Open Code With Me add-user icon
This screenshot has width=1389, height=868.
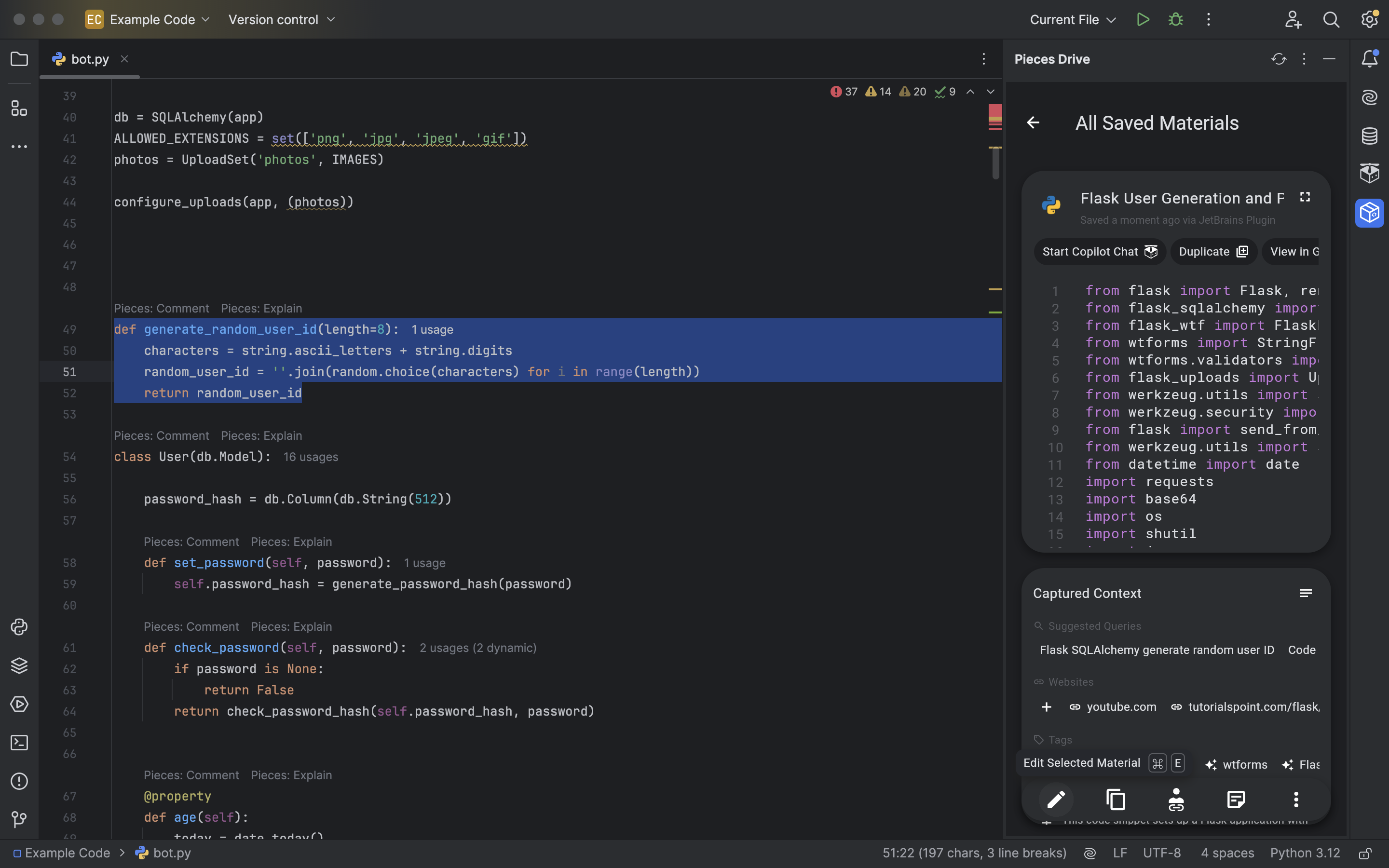click(x=1293, y=19)
